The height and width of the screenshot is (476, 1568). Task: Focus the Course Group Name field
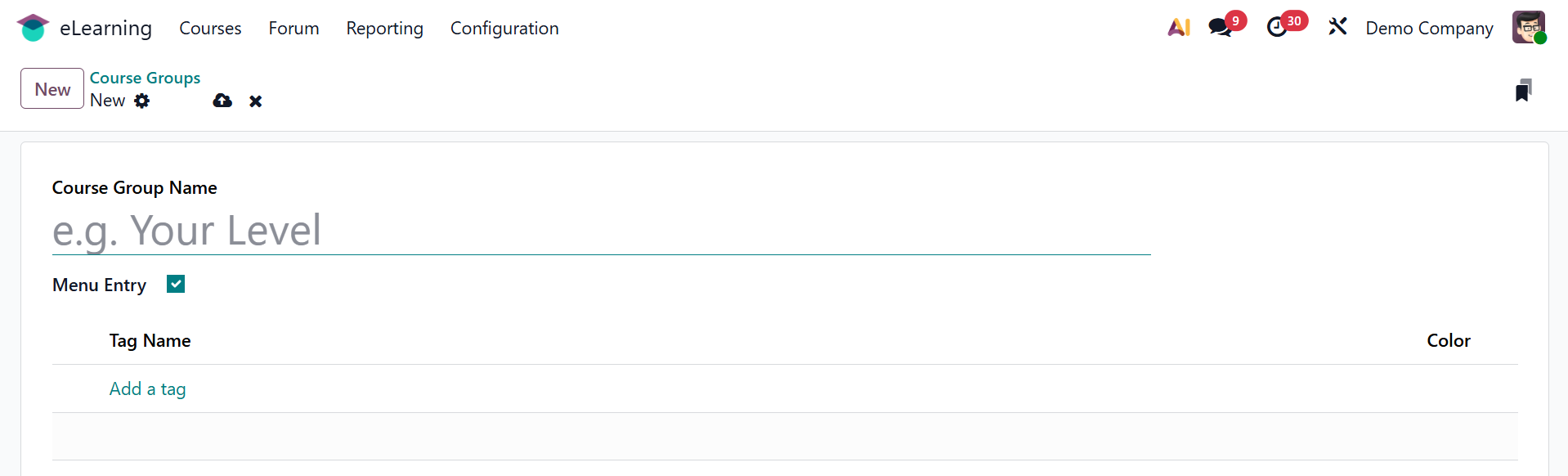click(x=601, y=231)
